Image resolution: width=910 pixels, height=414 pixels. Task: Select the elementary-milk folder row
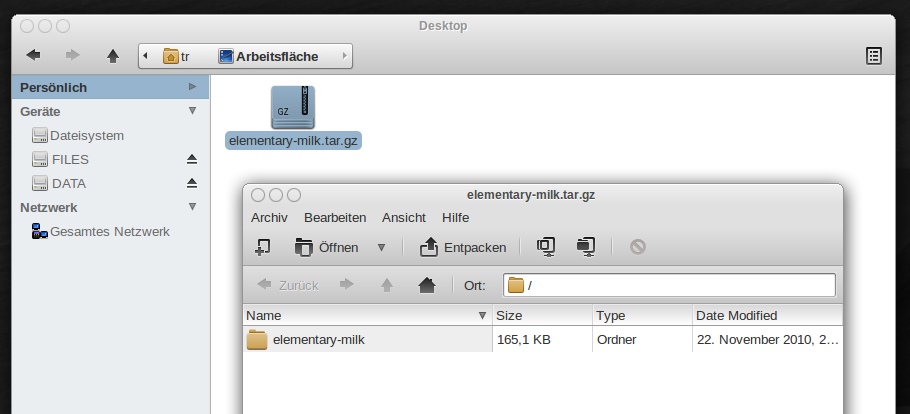point(543,340)
